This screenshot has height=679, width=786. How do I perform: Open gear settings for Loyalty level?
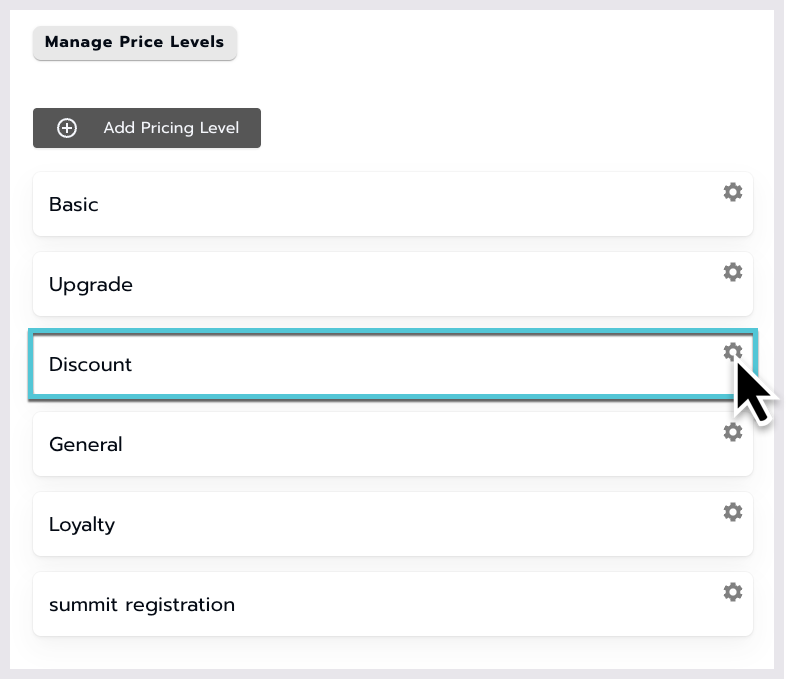pyautogui.click(x=732, y=512)
